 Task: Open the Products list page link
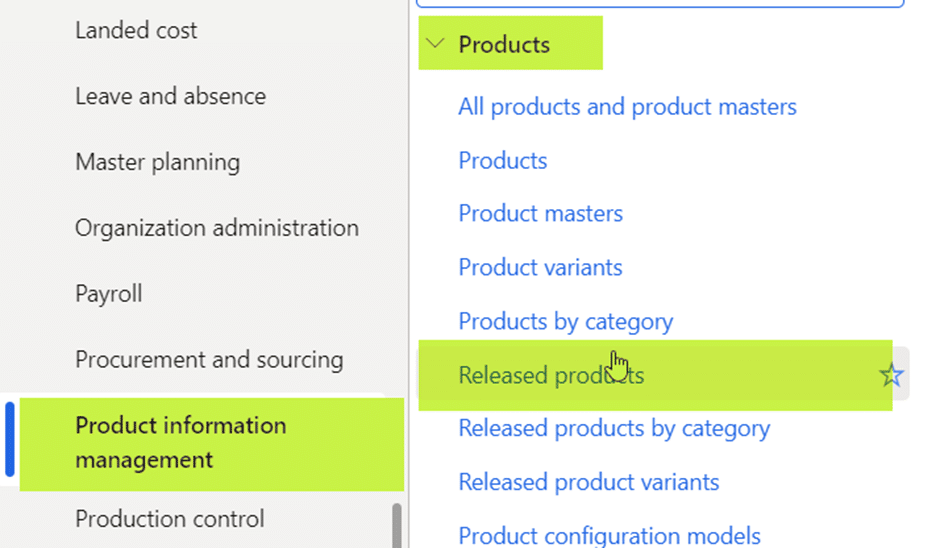[x=502, y=161]
